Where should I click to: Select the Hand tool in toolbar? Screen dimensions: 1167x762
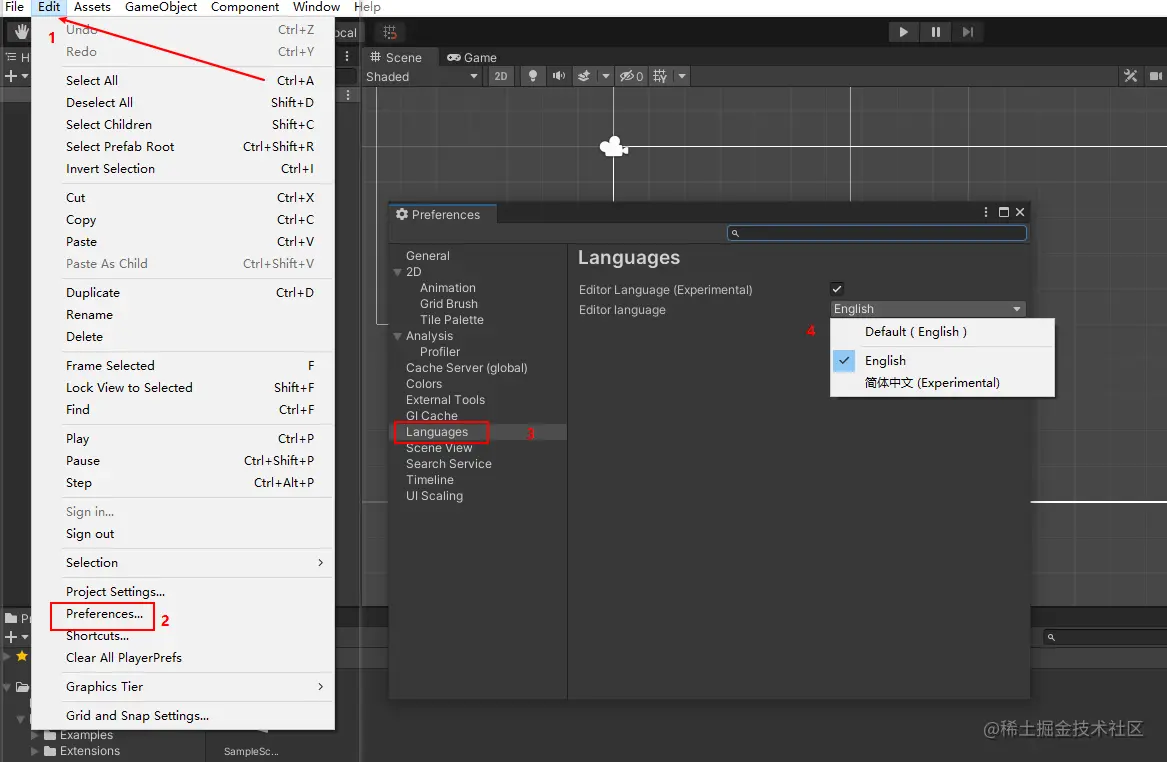(21, 32)
